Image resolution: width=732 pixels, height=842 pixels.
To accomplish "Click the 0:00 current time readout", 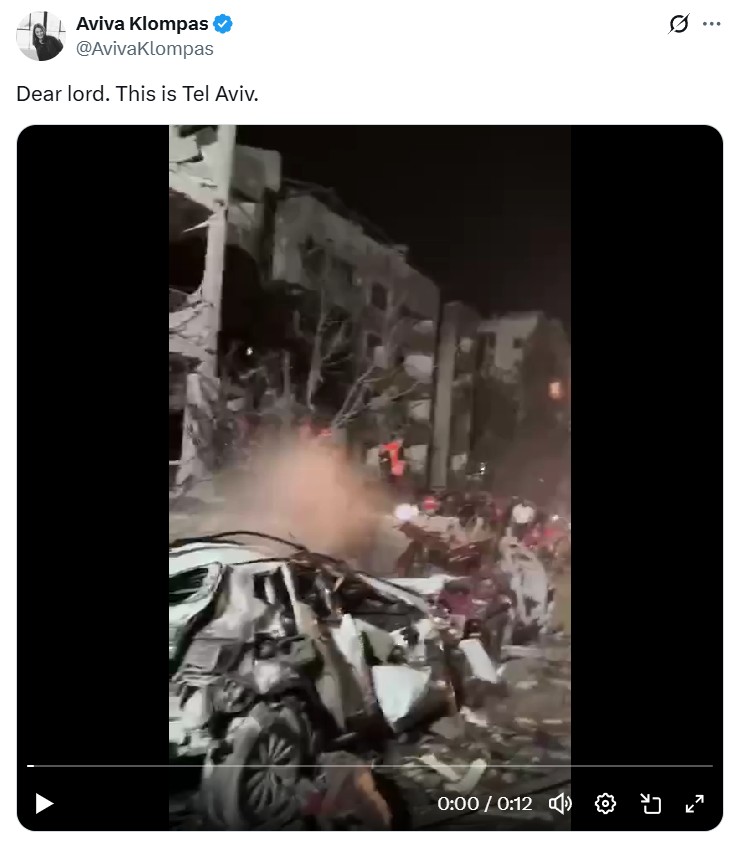I will tap(458, 804).
